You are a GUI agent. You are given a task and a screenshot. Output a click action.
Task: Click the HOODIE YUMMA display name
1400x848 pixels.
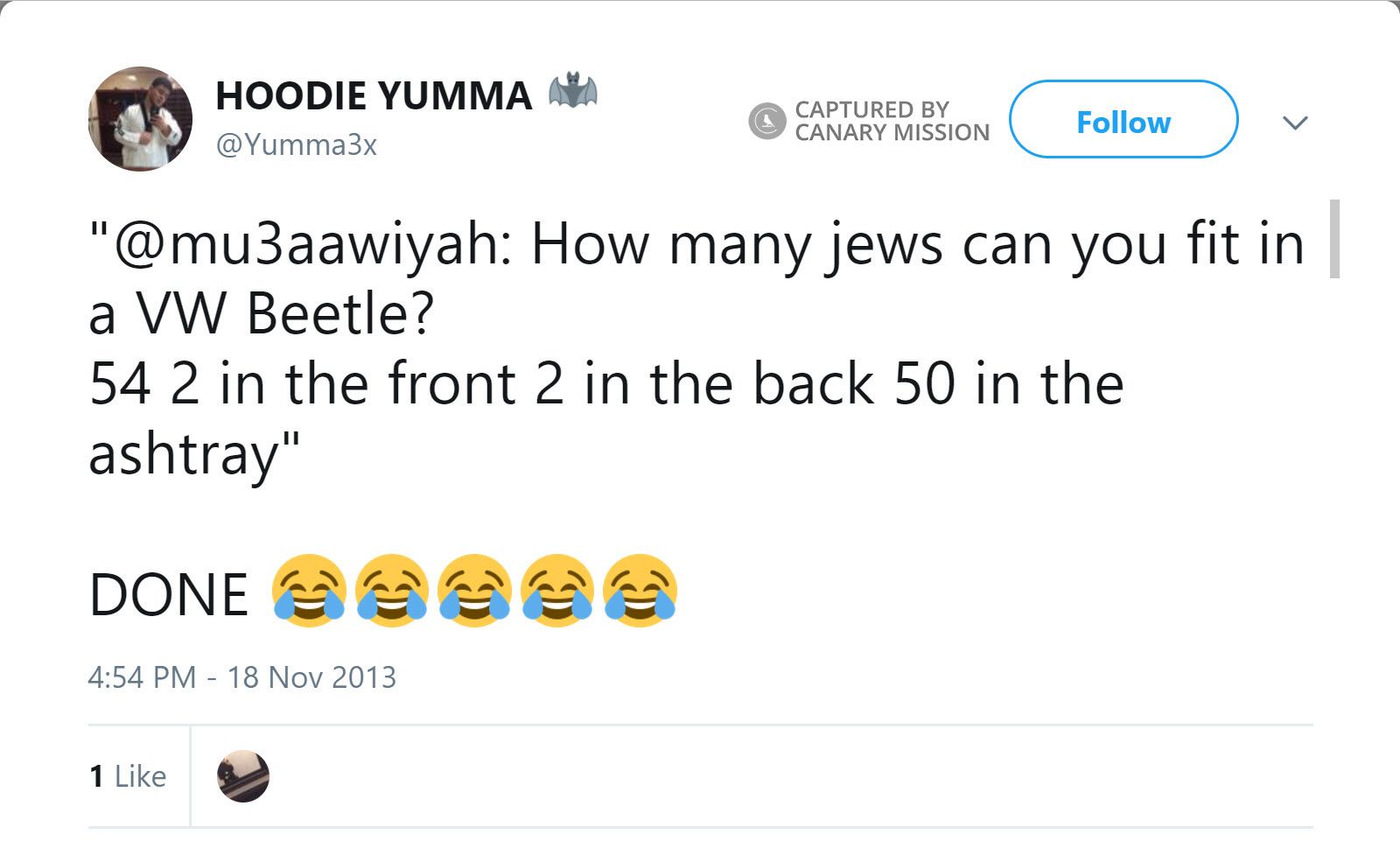coord(374,95)
